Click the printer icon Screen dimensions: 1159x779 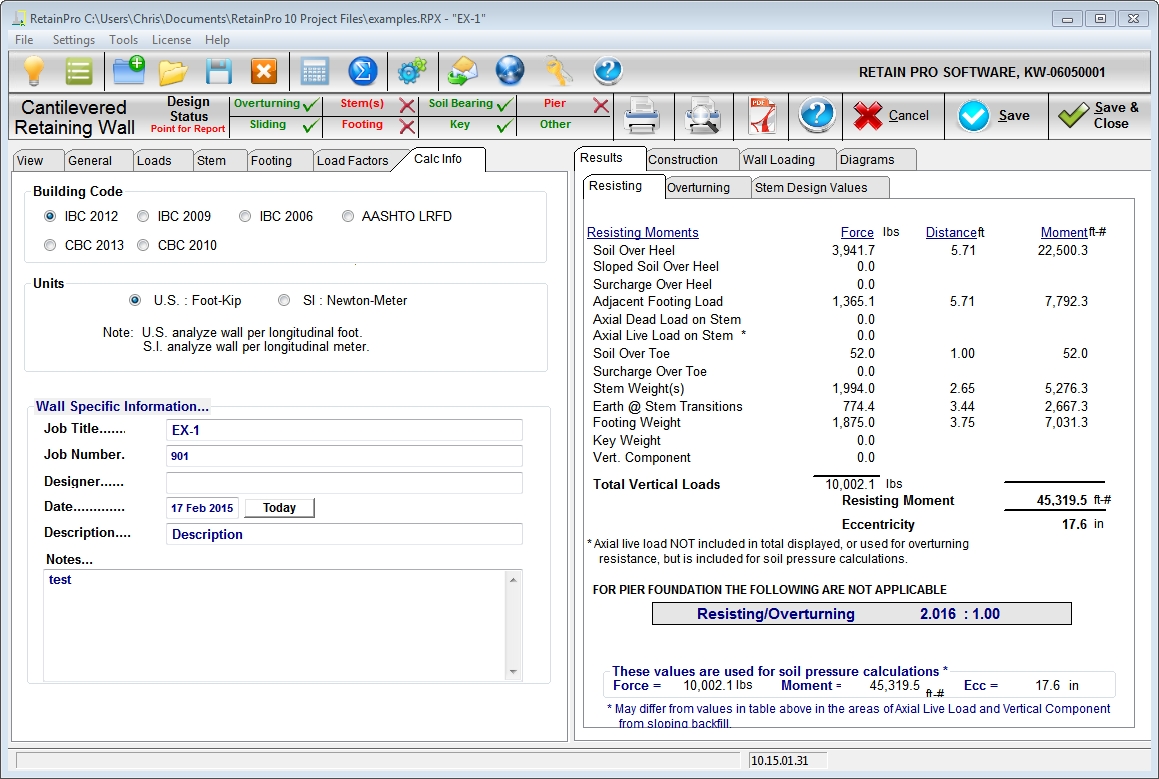click(641, 116)
